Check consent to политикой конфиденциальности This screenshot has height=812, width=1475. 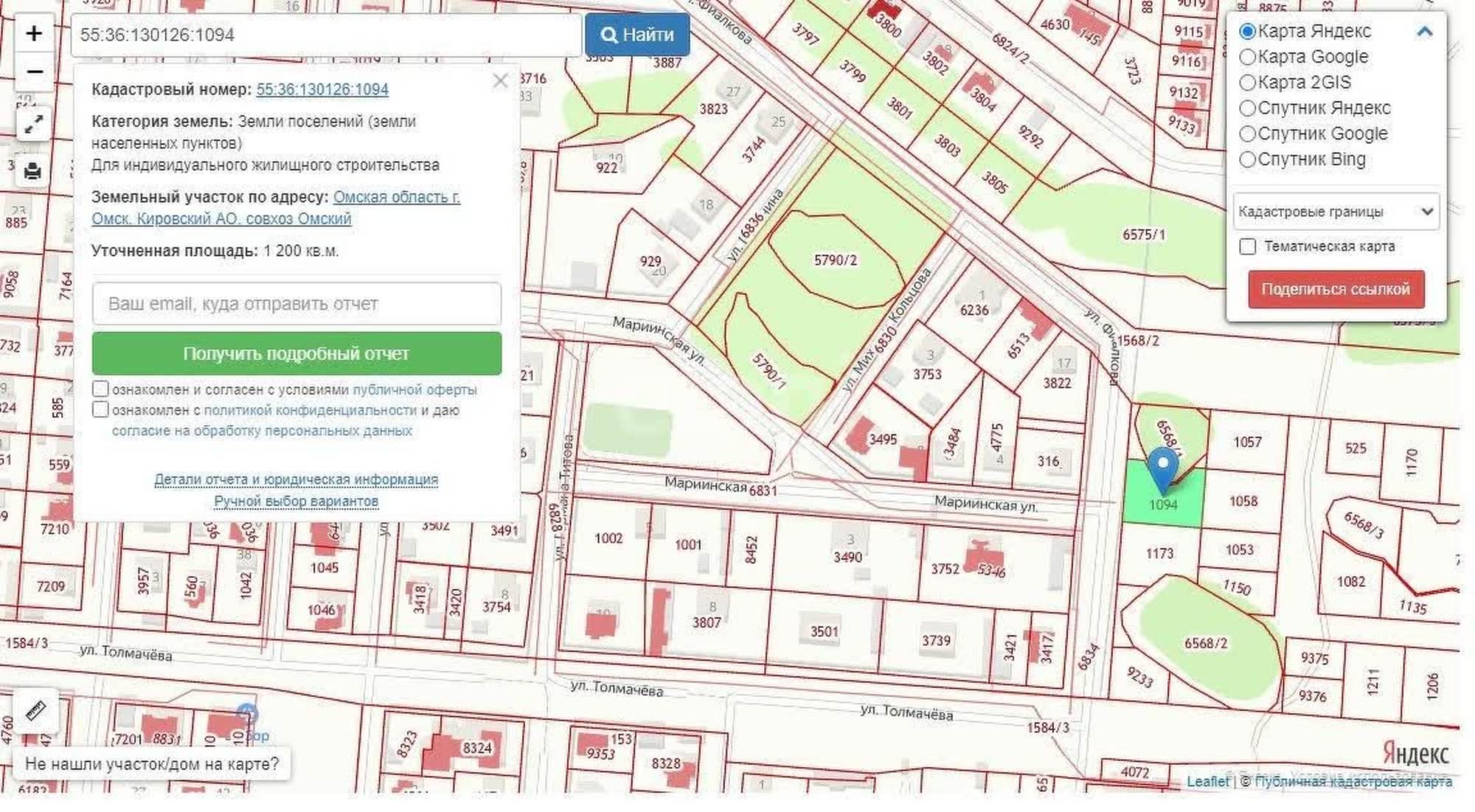tap(100, 409)
